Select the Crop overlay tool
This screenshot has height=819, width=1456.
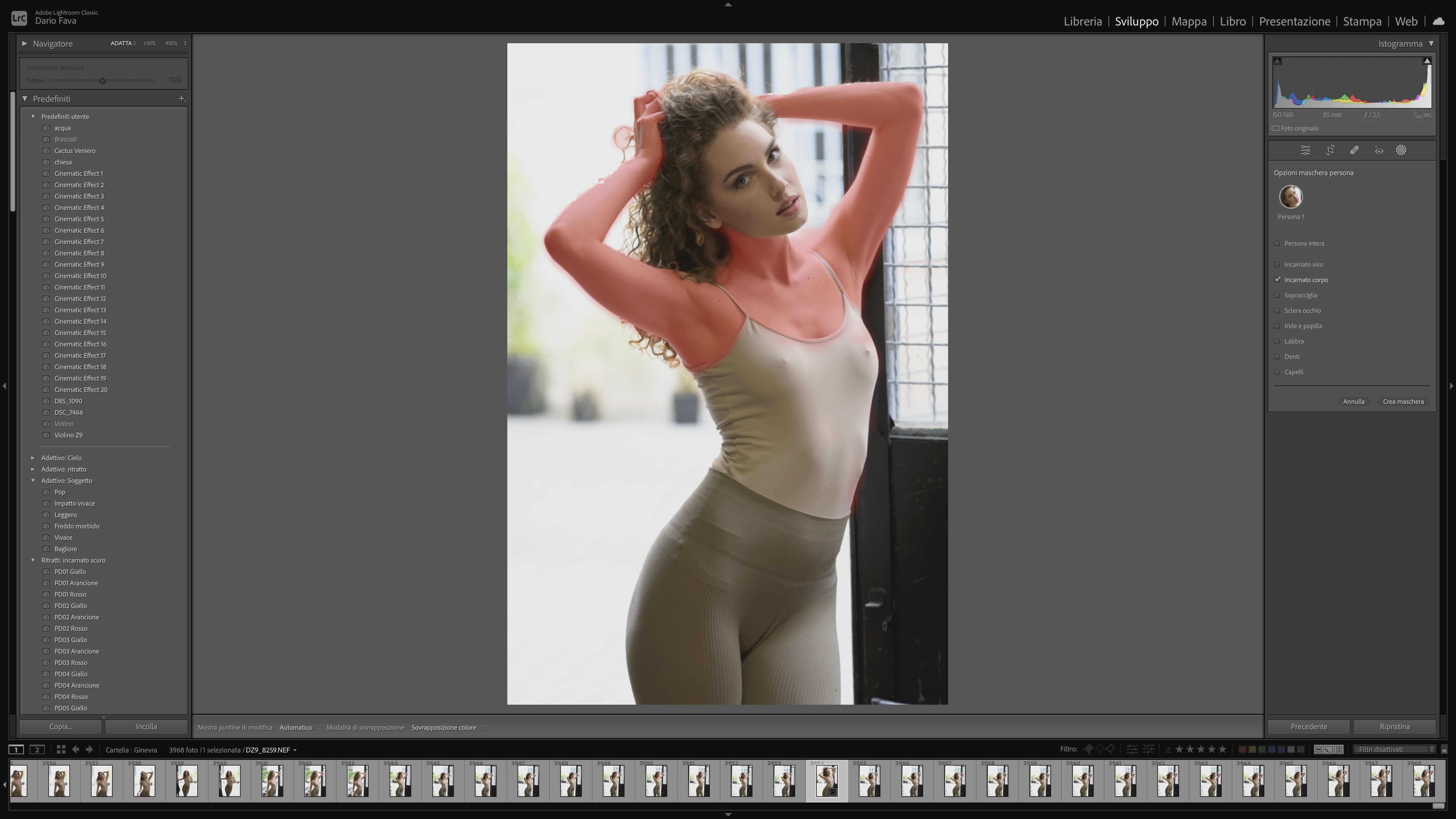click(1330, 150)
